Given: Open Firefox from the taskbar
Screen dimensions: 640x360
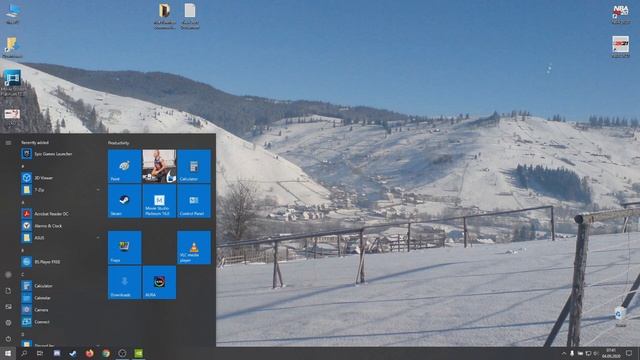Looking at the screenshot, I should [89, 353].
